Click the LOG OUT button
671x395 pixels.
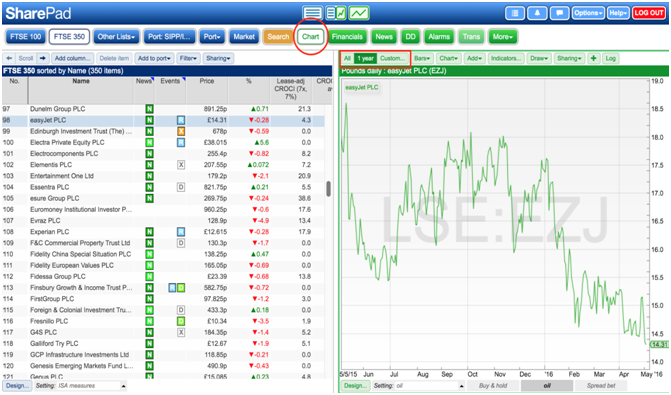tap(649, 13)
